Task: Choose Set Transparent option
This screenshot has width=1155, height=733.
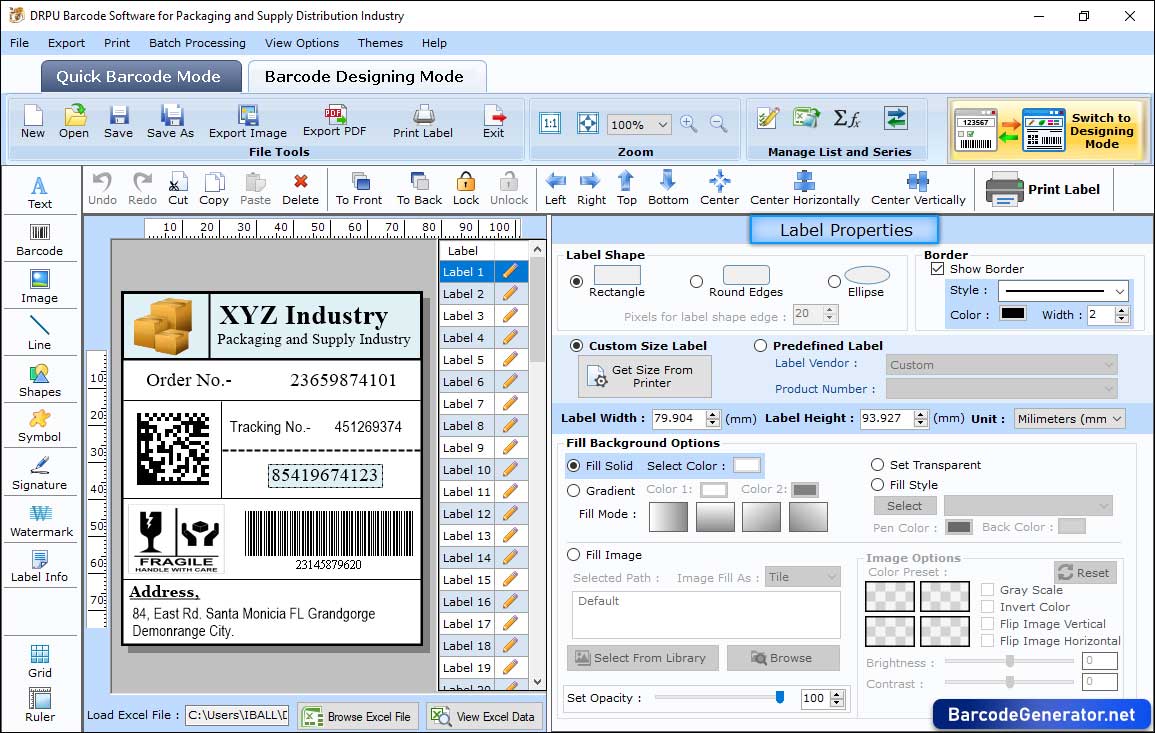Action: pyautogui.click(x=877, y=465)
